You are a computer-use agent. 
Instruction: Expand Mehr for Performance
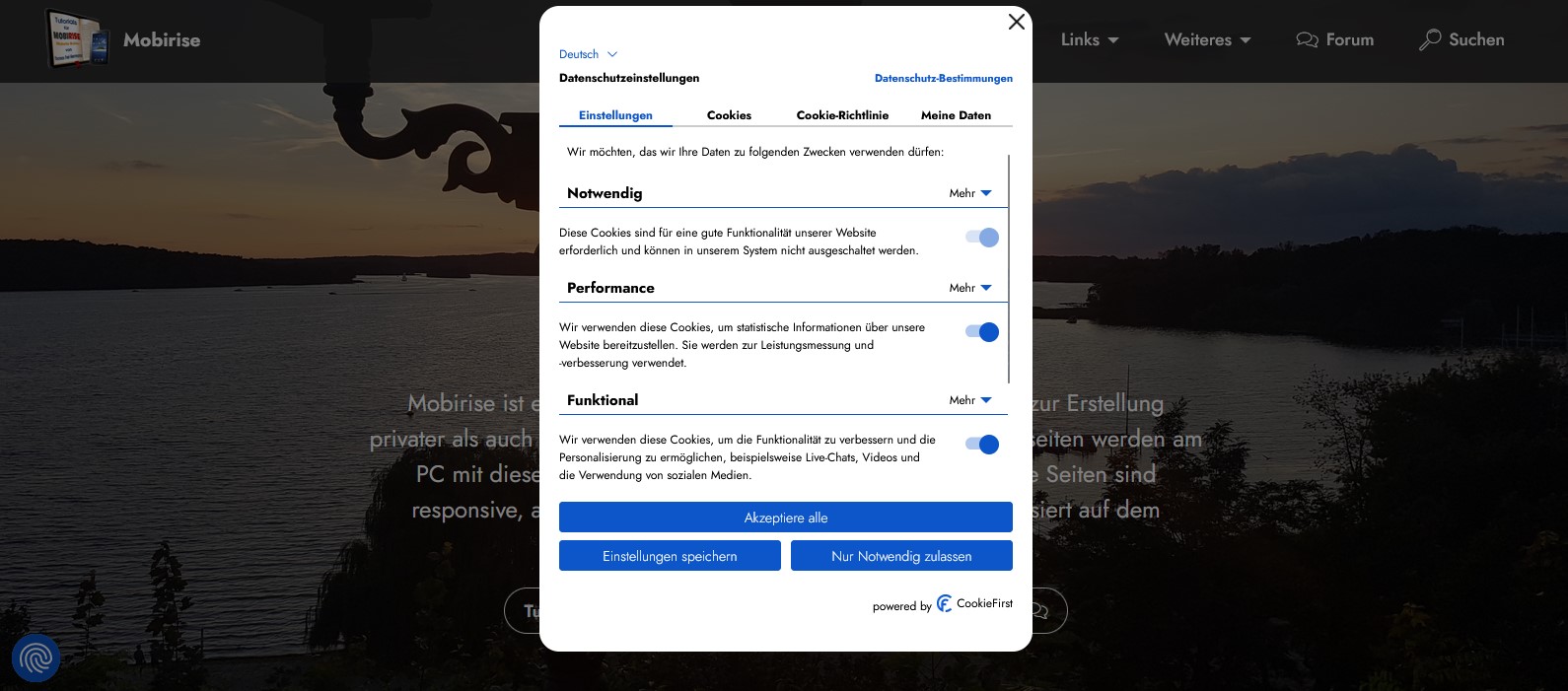pos(970,288)
